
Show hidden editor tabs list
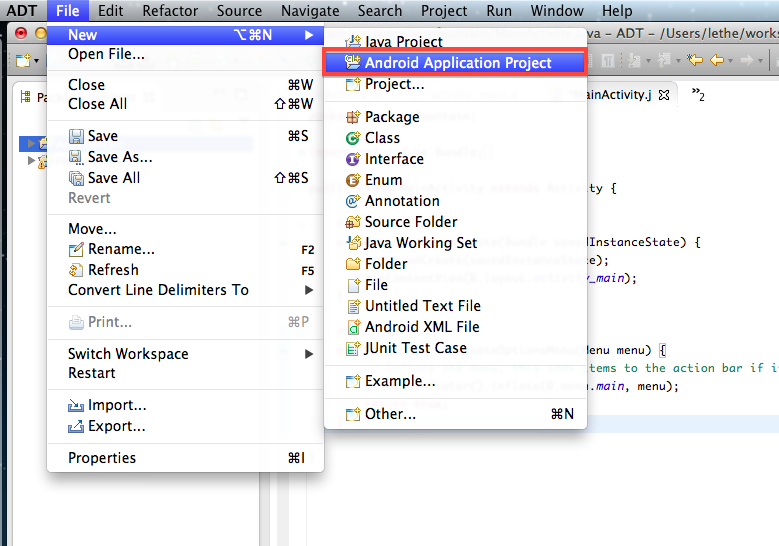click(698, 94)
